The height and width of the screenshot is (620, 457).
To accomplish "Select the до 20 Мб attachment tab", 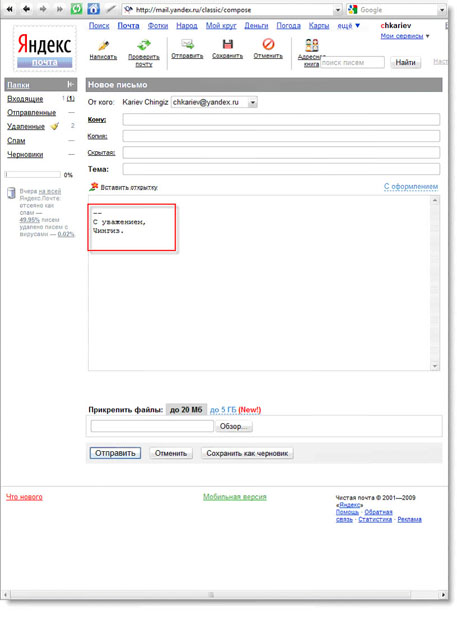I will tap(186, 410).
